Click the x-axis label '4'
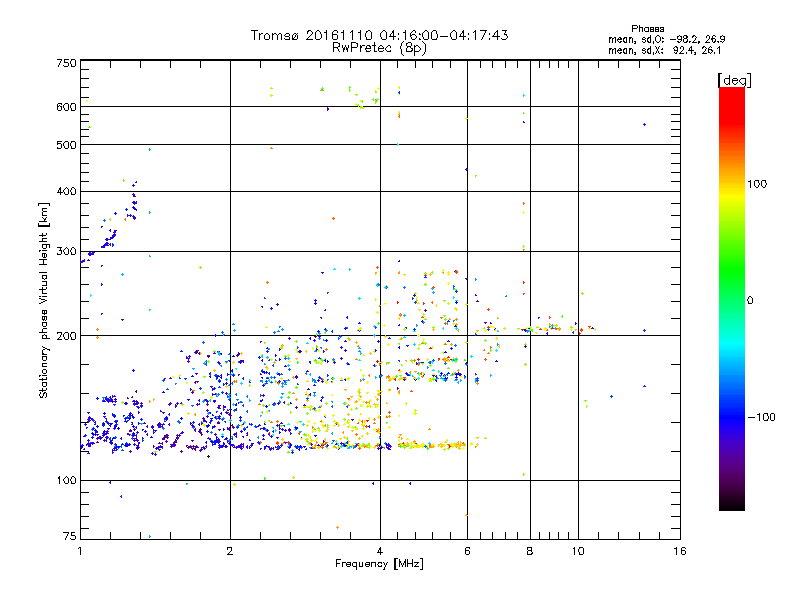This screenshot has height=600, width=800. pos(380,551)
